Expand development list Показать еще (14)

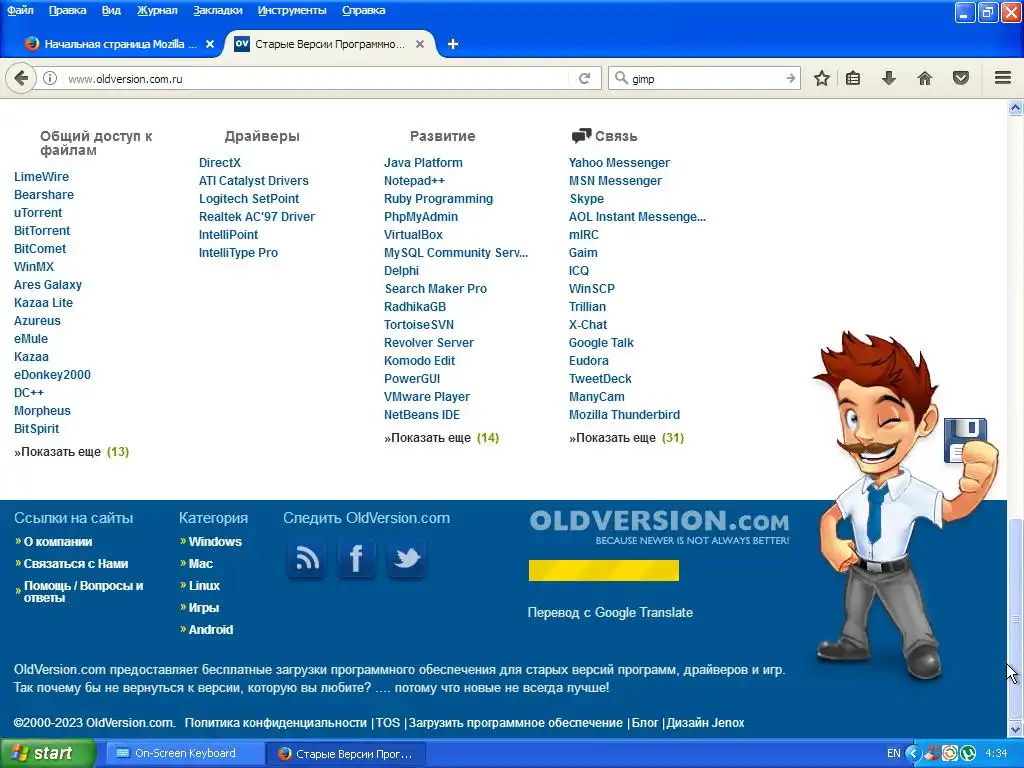[441, 438]
